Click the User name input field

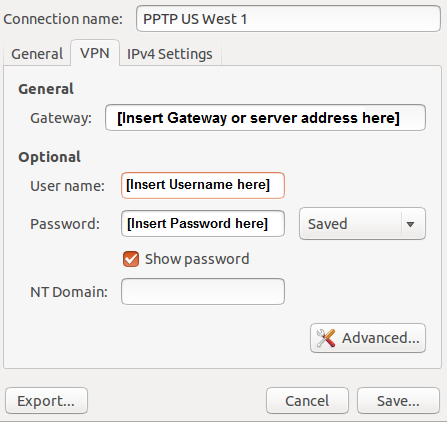click(x=203, y=185)
